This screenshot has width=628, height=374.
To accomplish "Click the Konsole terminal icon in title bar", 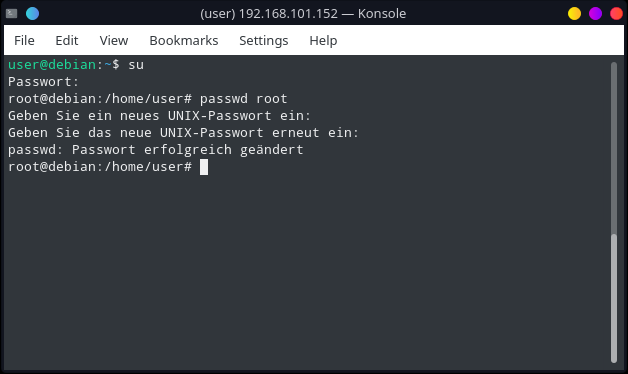I will click(12, 14).
